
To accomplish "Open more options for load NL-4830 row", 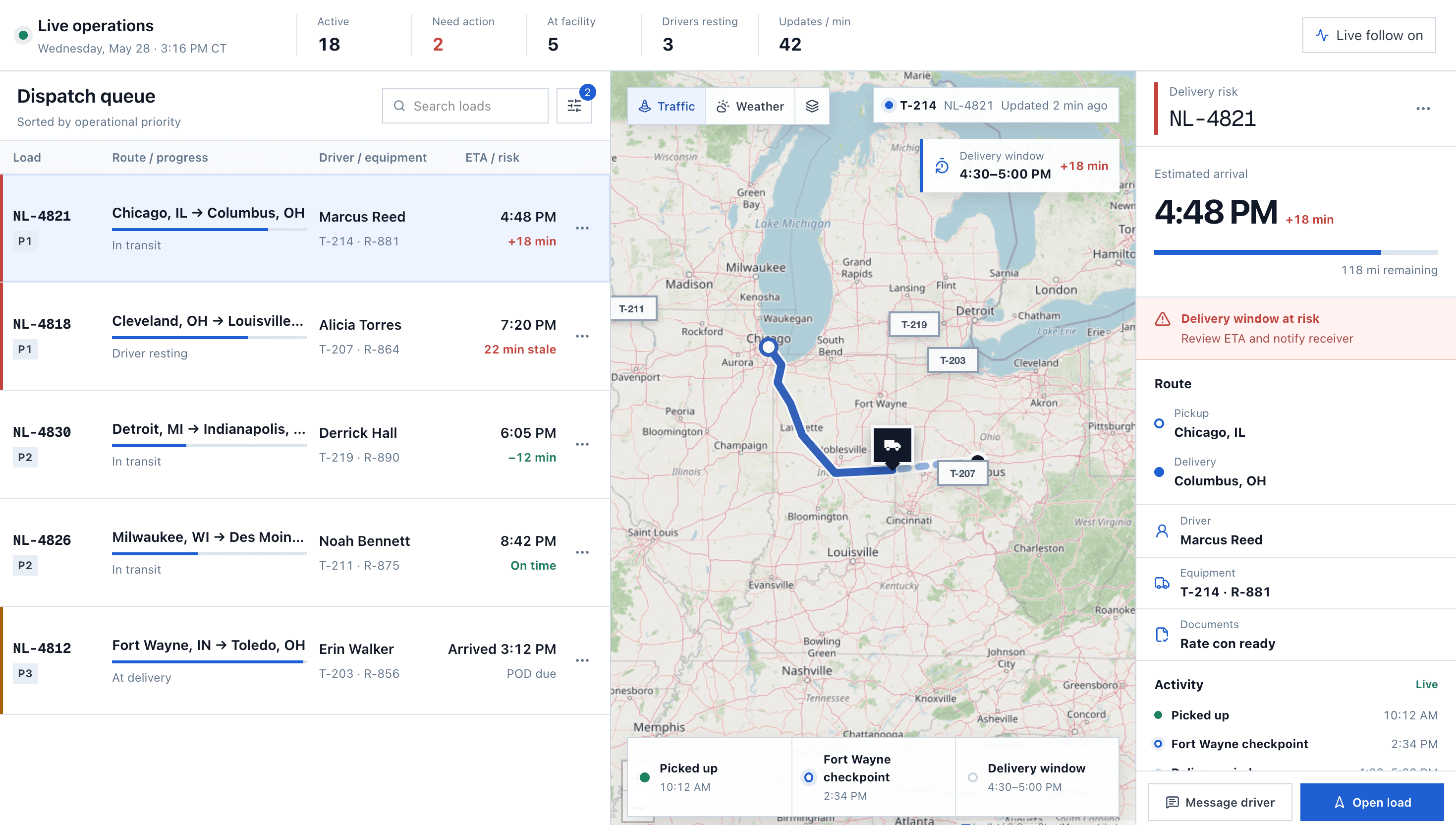I will point(582,444).
